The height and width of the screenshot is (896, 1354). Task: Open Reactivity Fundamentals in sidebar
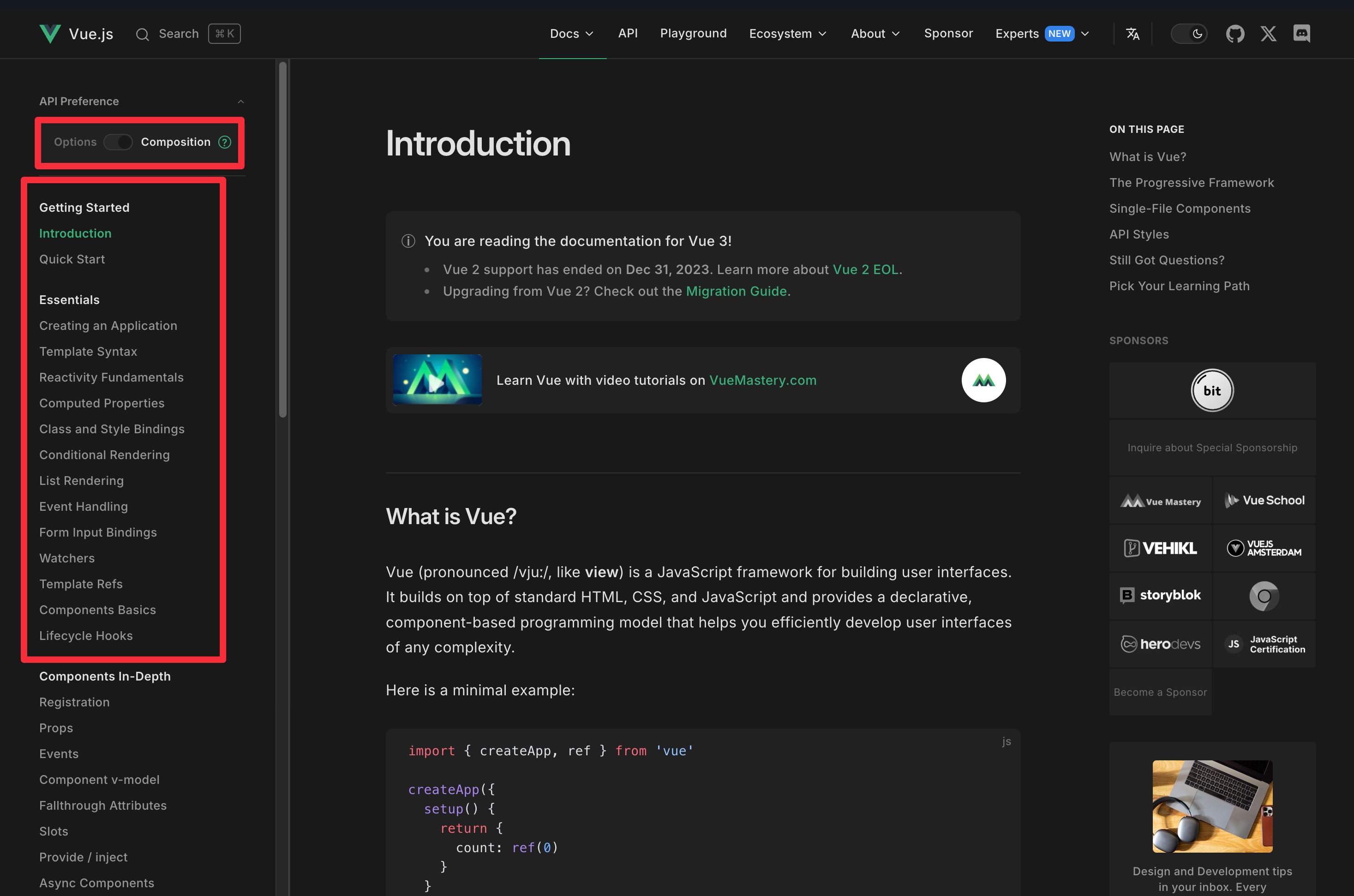coord(112,377)
